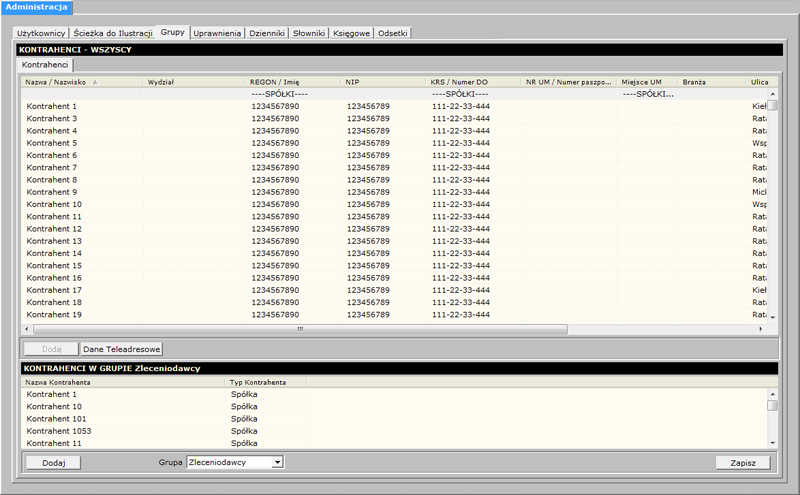This screenshot has height=495, width=800.
Task: Click lower list scrollbar up arrow
Action: pyautogui.click(x=772, y=394)
